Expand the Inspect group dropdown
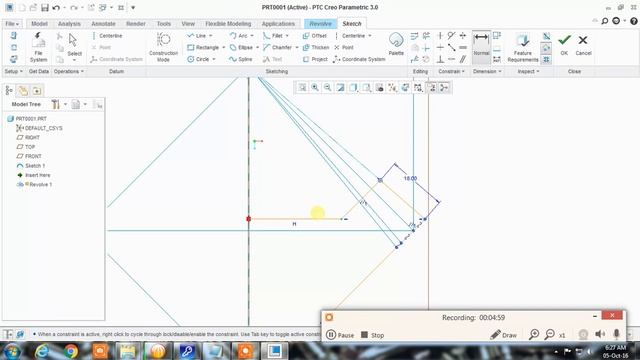The width and height of the screenshot is (640, 360). 528,71
